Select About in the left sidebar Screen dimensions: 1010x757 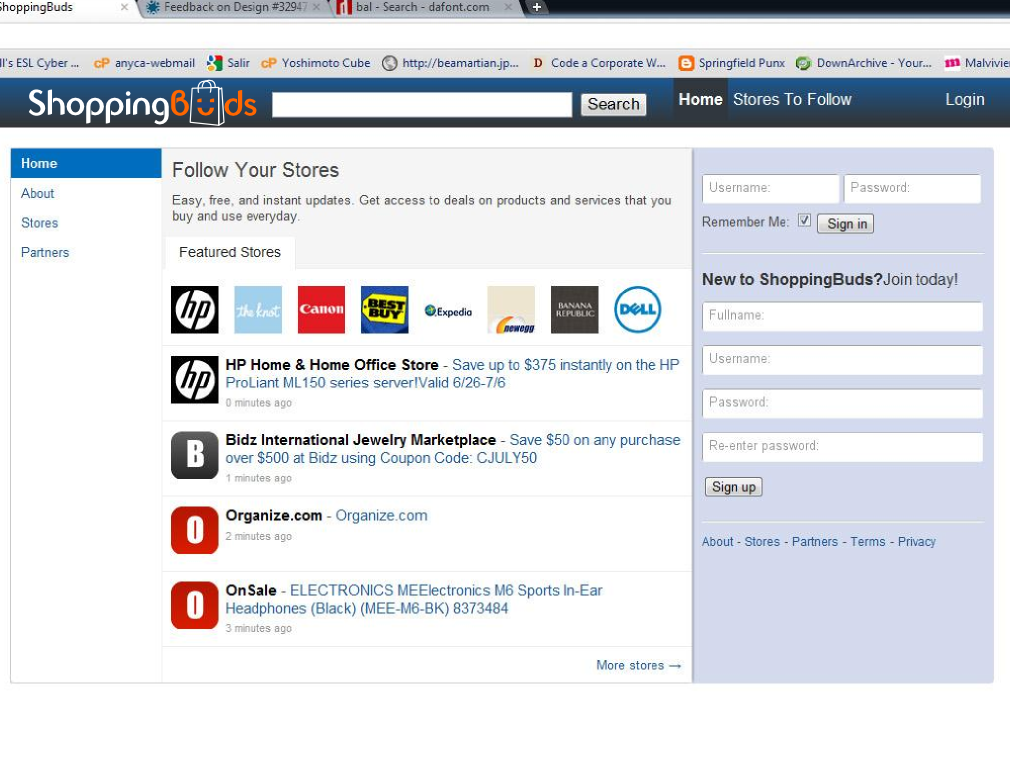click(x=38, y=193)
